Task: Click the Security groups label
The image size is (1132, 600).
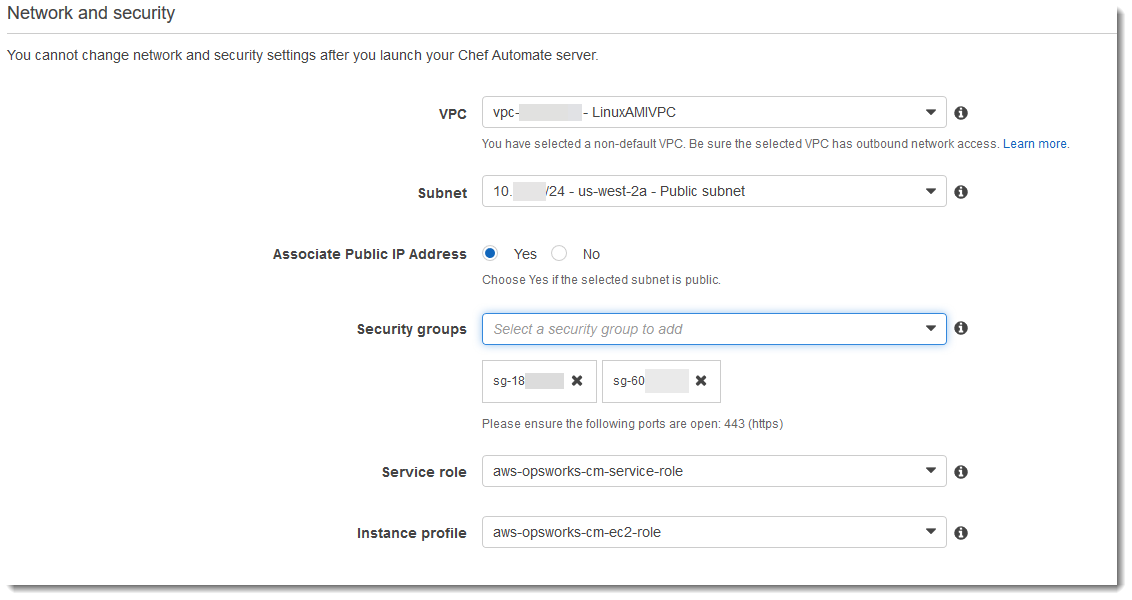Action: (x=412, y=329)
